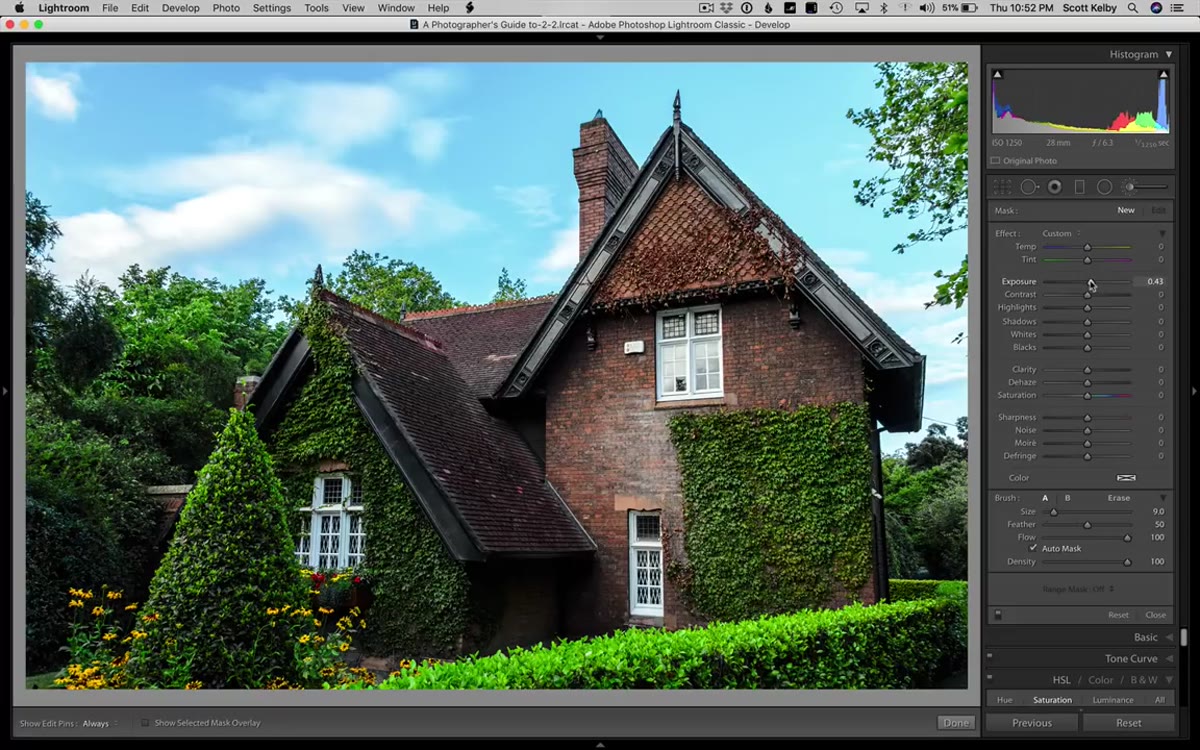Screen dimensions: 1200x750
Task: Select the Crop Overlay grid tool
Action: (1002, 187)
